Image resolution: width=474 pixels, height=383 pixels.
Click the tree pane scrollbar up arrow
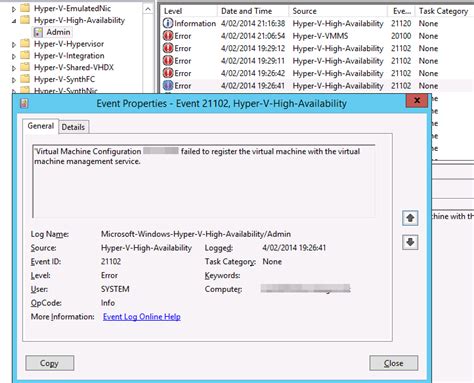point(148,9)
